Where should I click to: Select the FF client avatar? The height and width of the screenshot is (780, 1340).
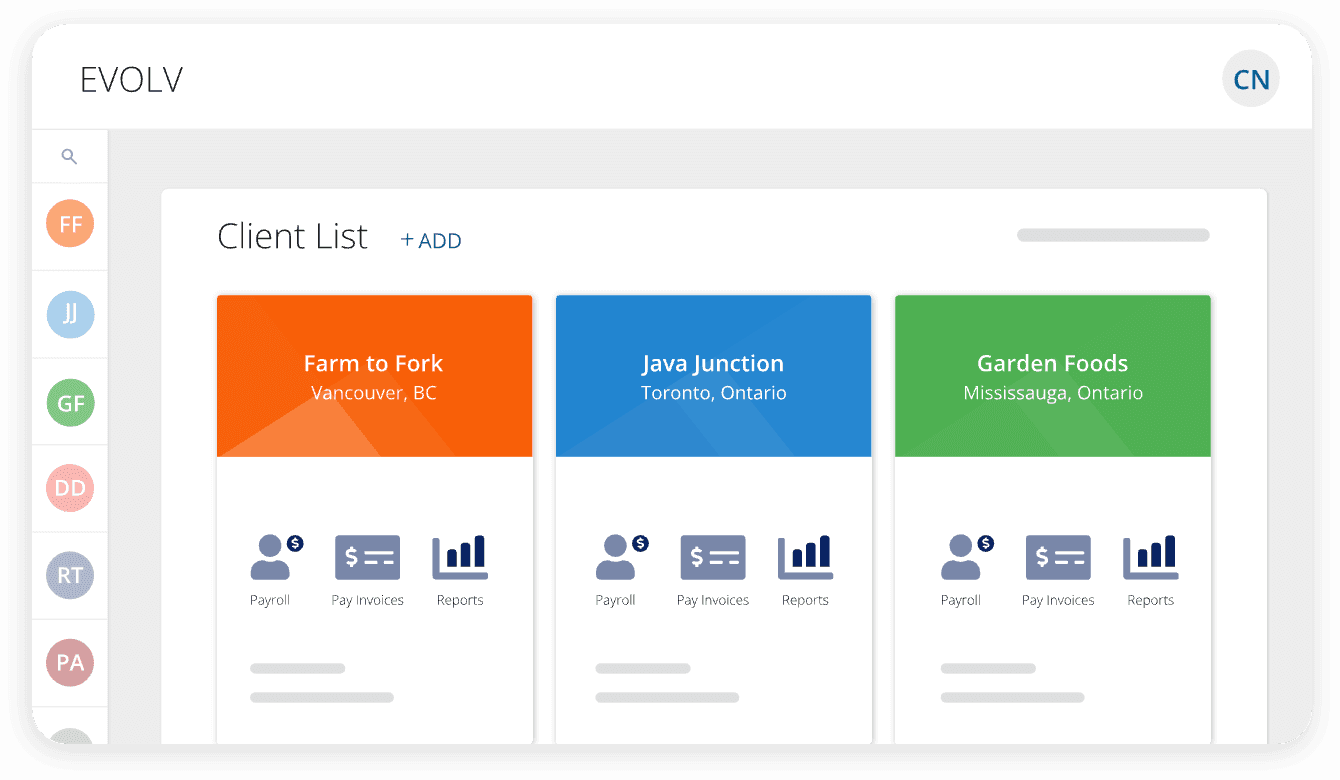pos(69,224)
